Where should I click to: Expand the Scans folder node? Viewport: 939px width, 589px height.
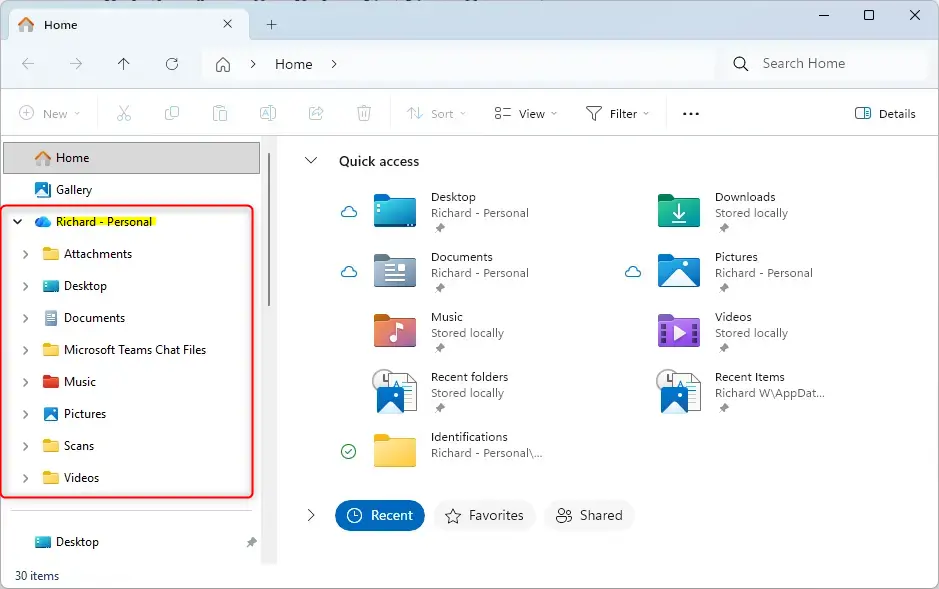click(x=25, y=446)
